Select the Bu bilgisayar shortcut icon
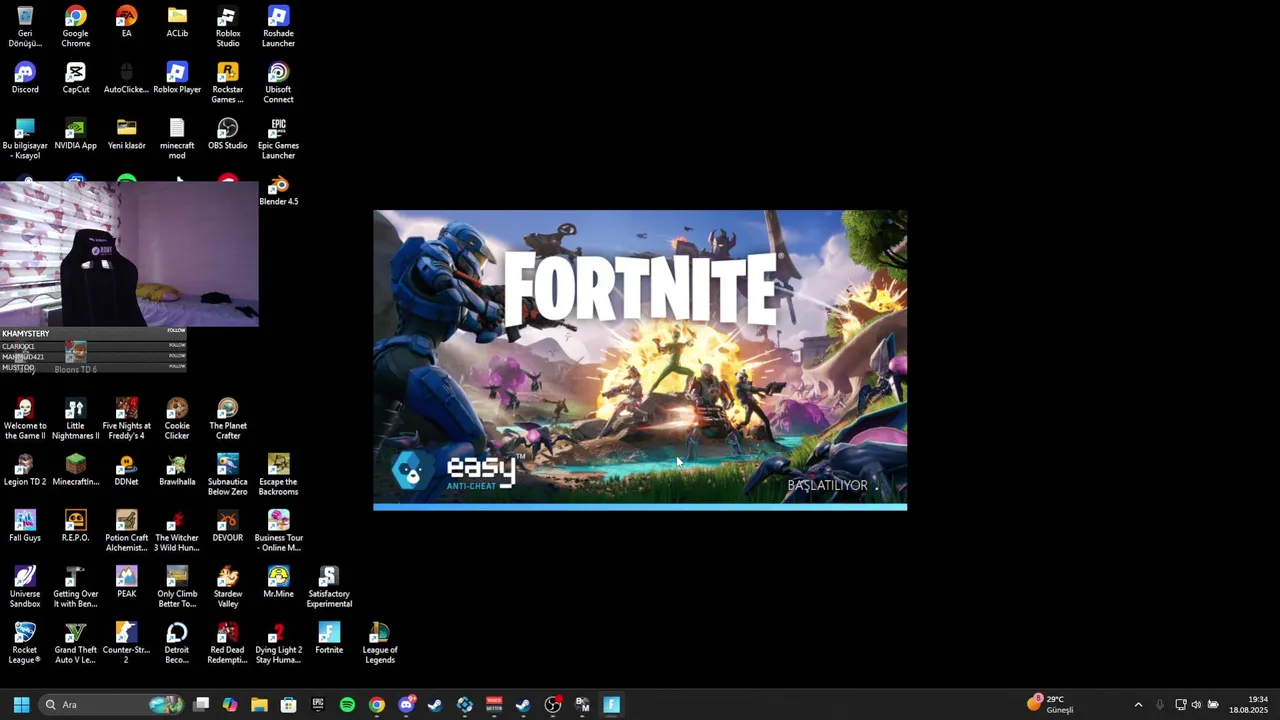This screenshot has width=1280, height=720. coord(25,139)
